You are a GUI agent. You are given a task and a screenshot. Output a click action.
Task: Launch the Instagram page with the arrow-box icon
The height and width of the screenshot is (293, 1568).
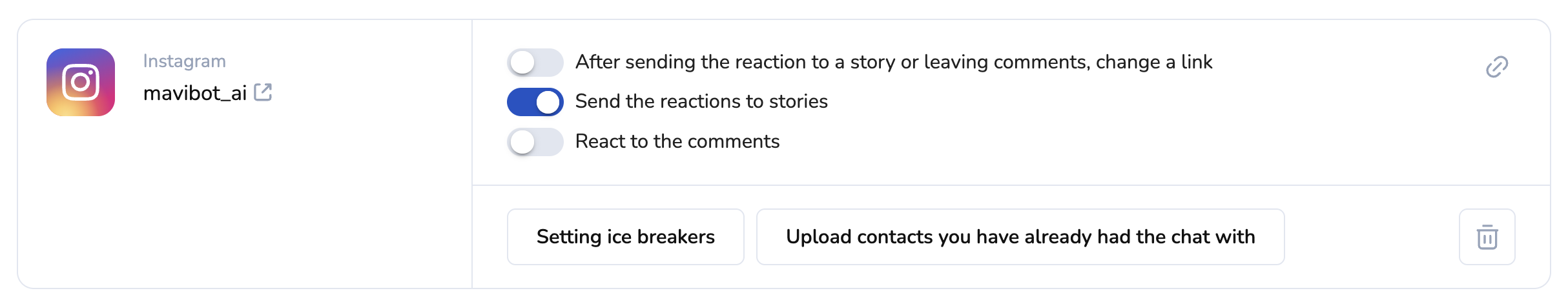click(x=263, y=92)
